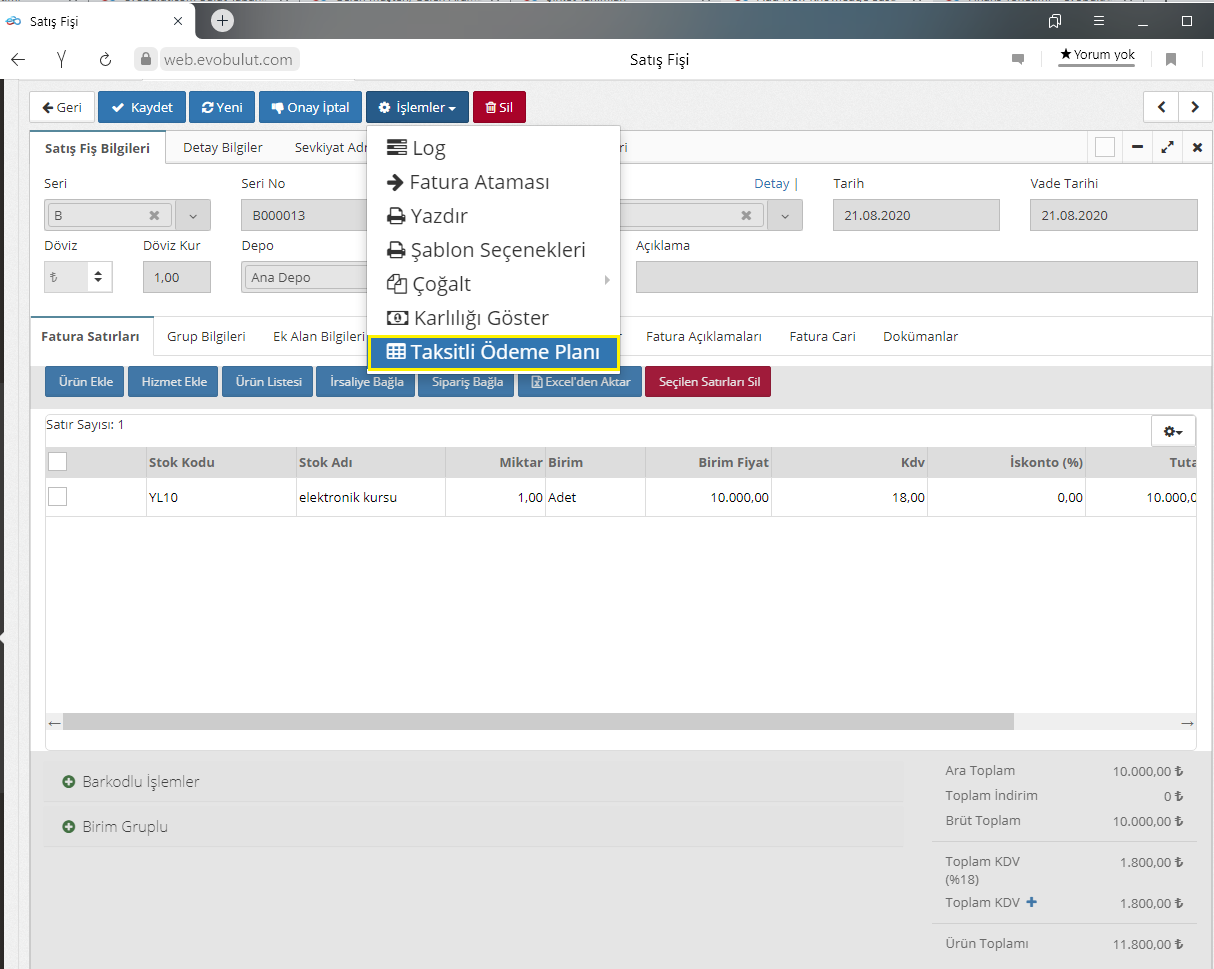Click the browser reload icon
Image resolution: width=1214 pixels, height=969 pixels.
105,59
